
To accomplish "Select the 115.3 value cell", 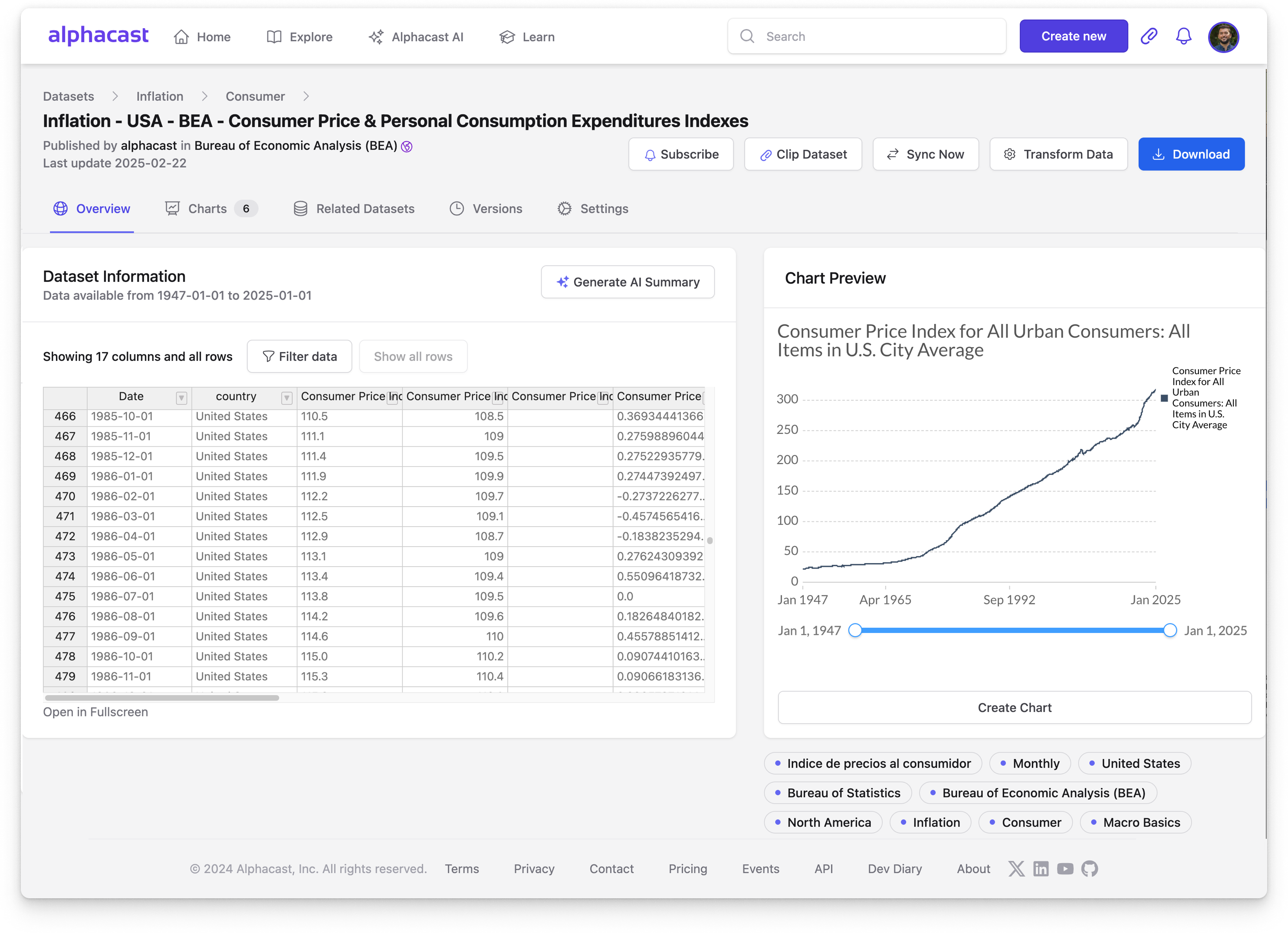I will (349, 676).
